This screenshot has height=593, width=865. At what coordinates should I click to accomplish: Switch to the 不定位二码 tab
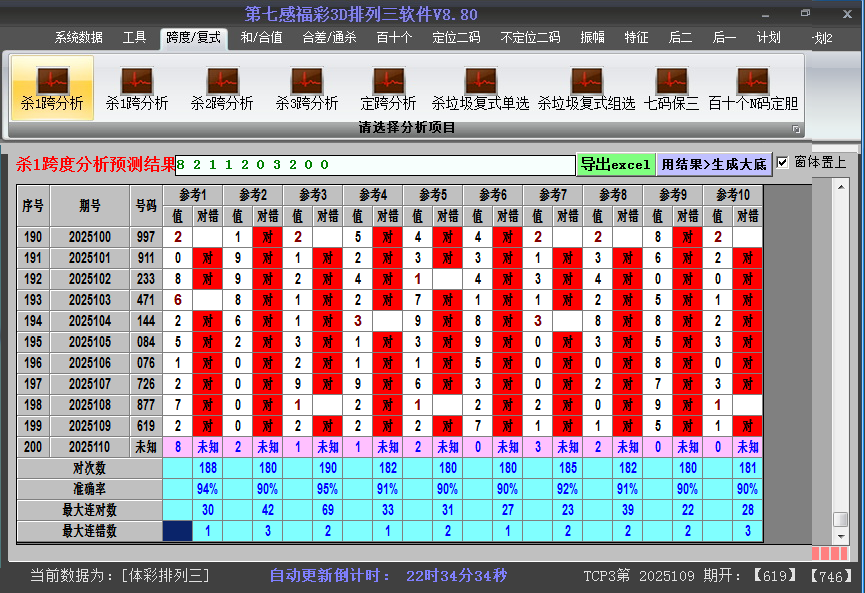pos(530,38)
